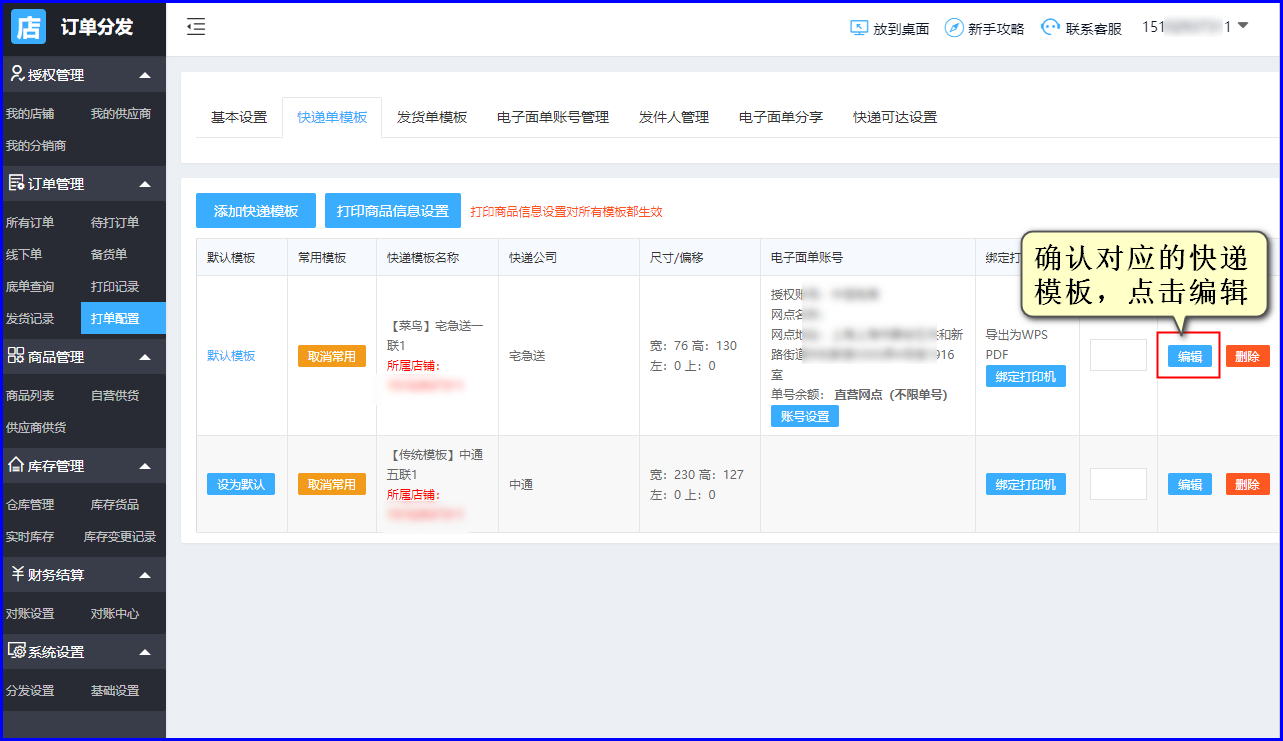Open 新手攻略 compass icon
The image size is (1283, 741).
(953, 28)
